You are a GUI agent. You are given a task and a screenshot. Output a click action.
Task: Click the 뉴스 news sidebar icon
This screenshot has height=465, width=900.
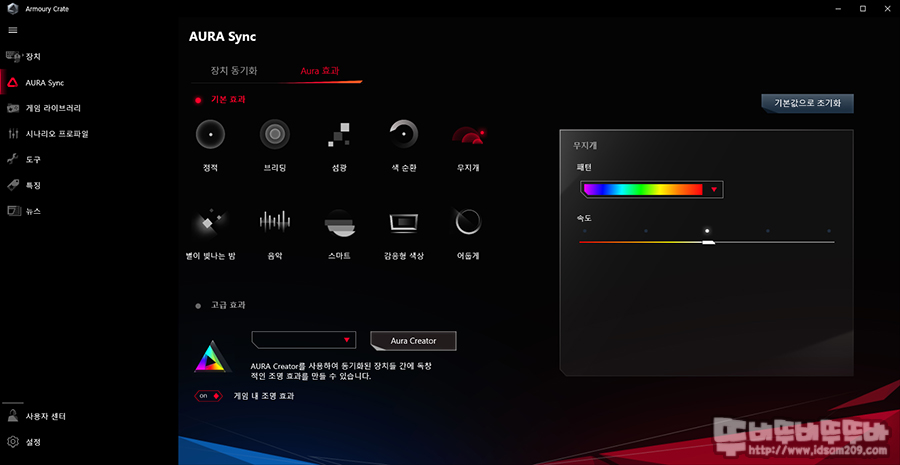pos(13,211)
